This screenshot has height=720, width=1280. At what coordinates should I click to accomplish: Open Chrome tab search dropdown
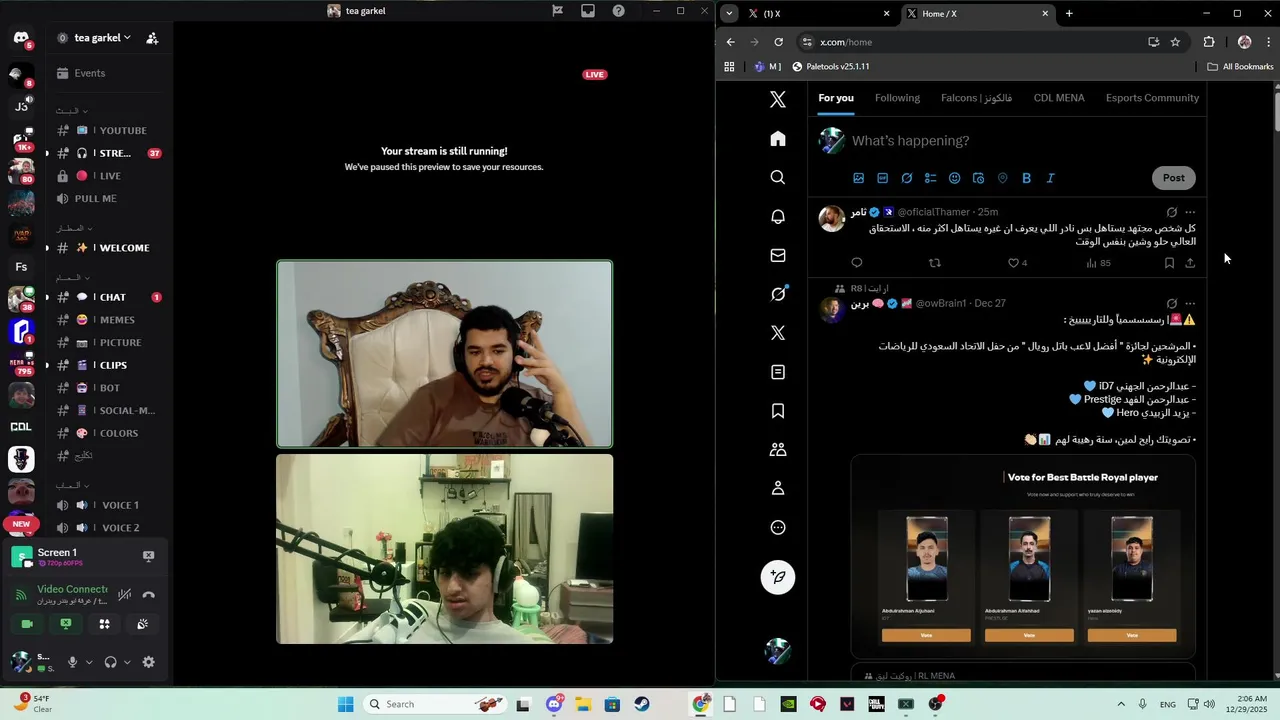click(x=729, y=13)
